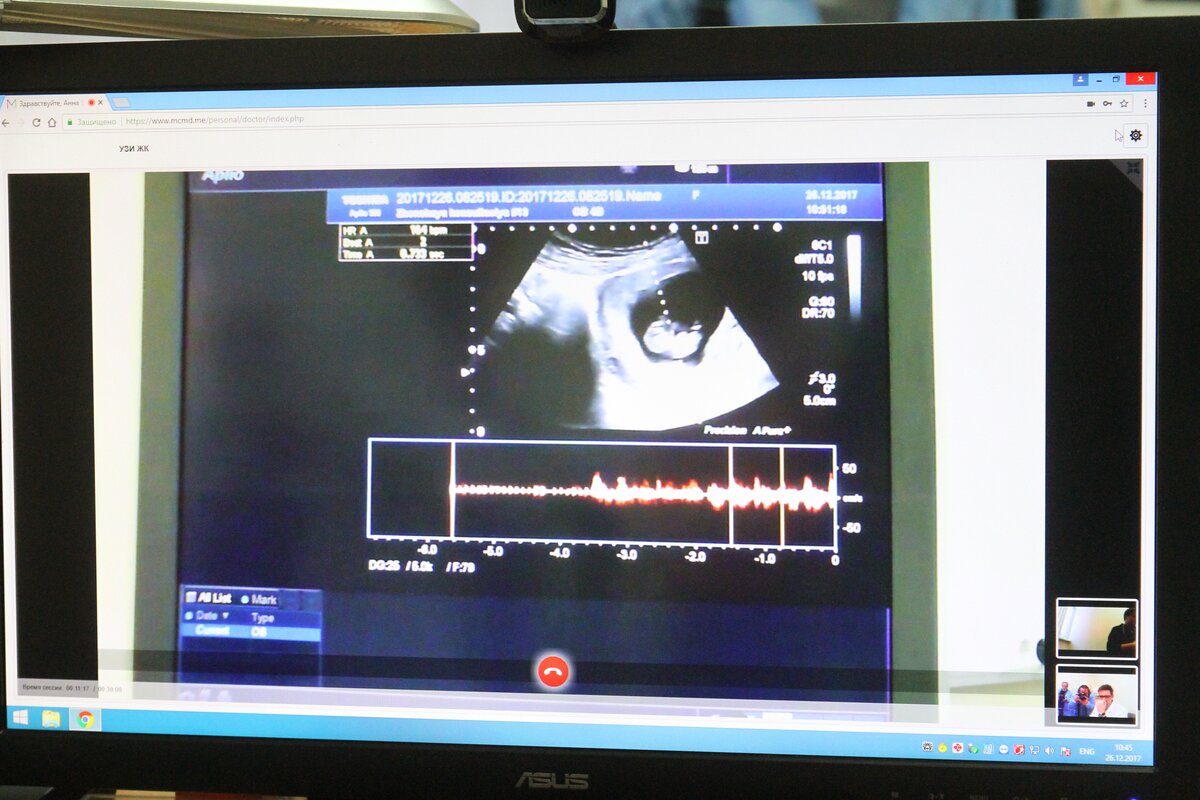Click the ENG language indicator in tray
Image resolution: width=1200 pixels, height=800 pixels.
point(1087,750)
